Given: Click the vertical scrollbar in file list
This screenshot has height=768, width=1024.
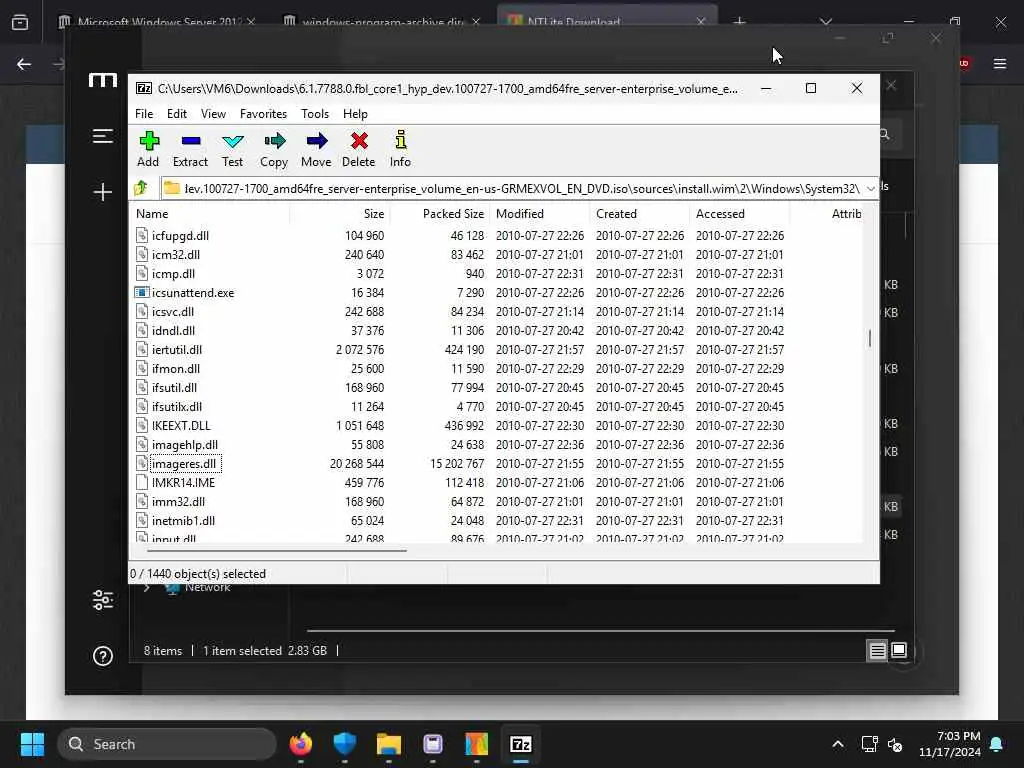Looking at the screenshot, I should 870,338.
